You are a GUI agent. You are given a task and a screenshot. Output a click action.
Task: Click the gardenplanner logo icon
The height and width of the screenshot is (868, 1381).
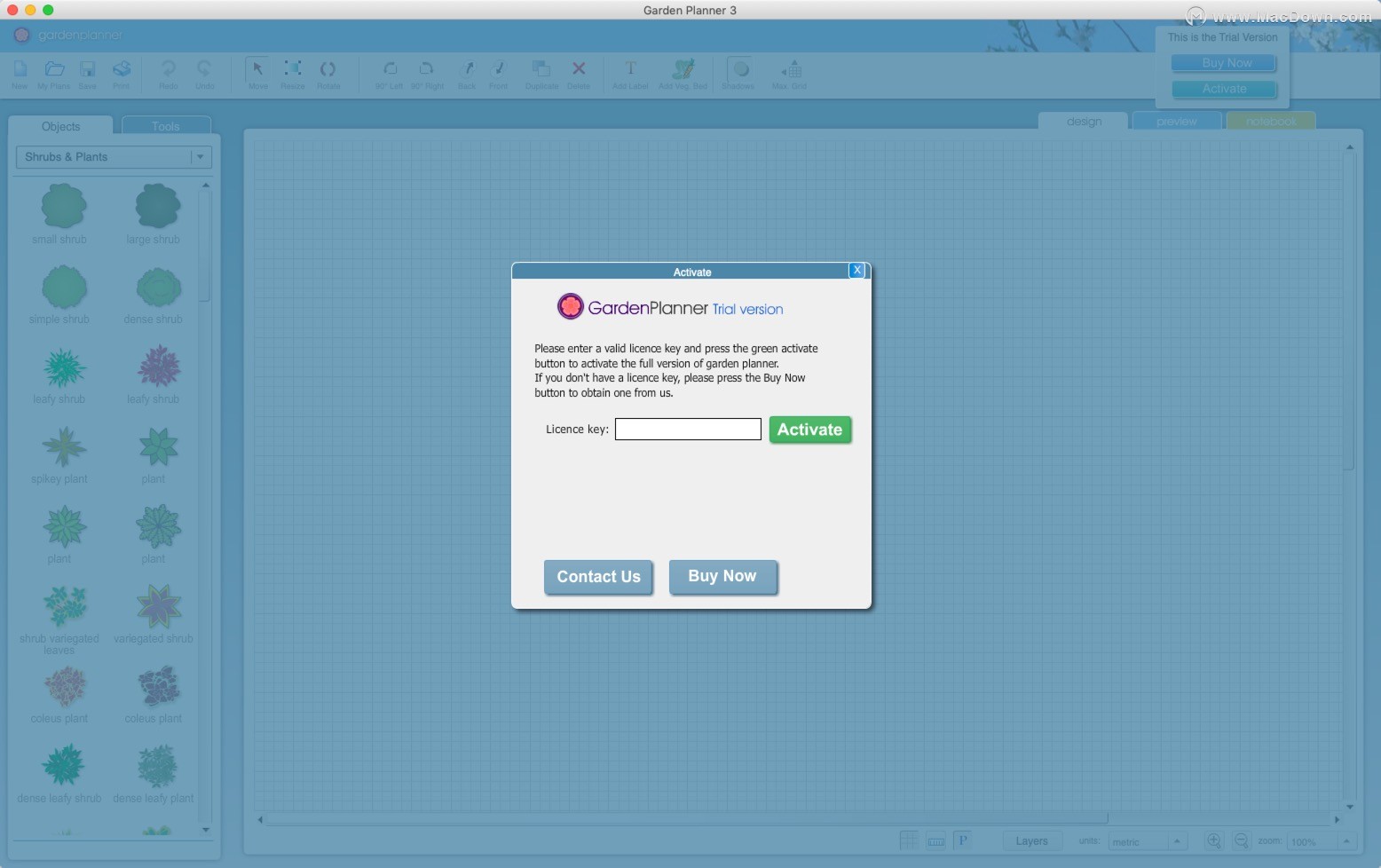[x=22, y=35]
